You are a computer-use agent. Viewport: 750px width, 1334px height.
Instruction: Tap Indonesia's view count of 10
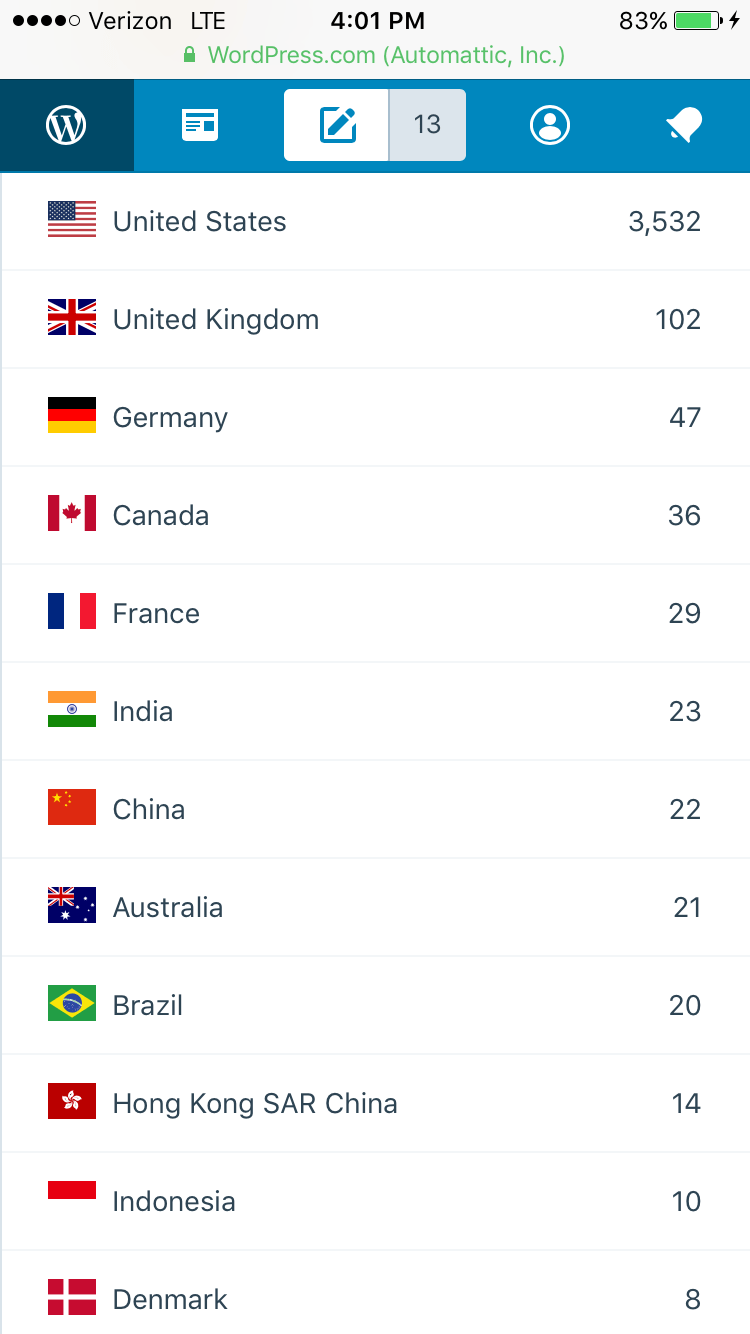click(x=686, y=1201)
